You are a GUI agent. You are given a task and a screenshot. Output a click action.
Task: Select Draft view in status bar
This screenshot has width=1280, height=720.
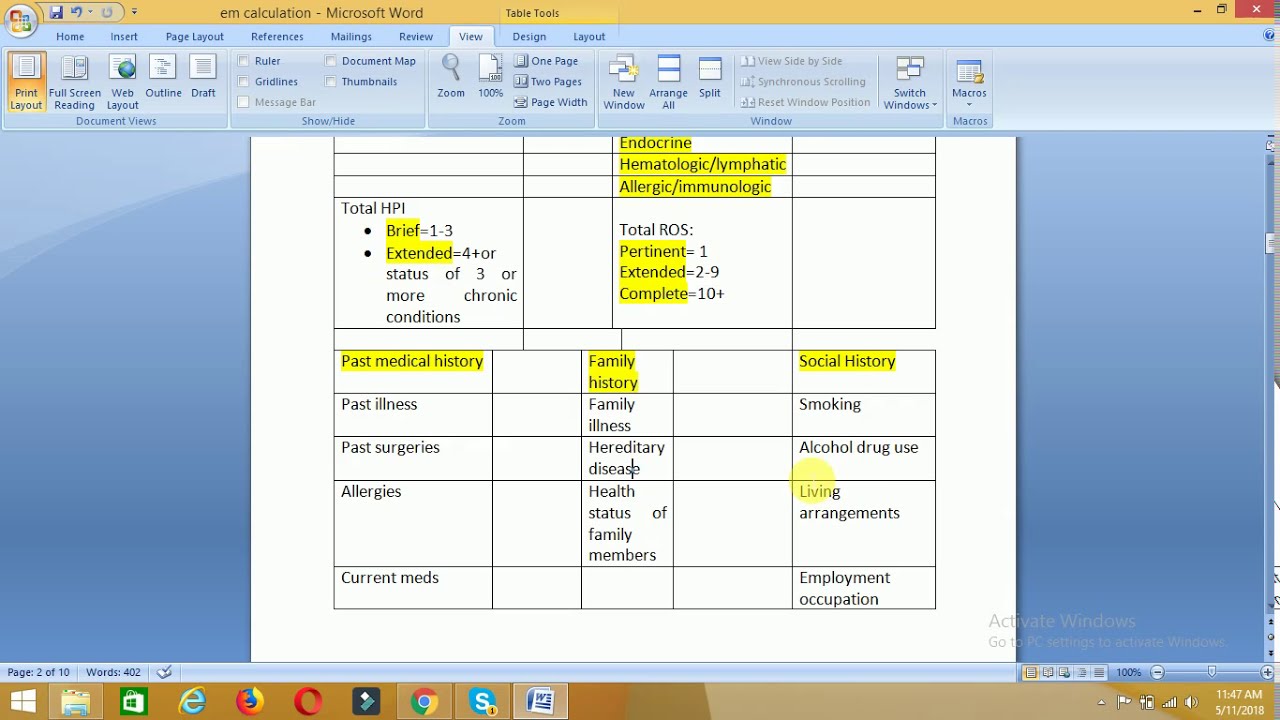coord(1098,673)
